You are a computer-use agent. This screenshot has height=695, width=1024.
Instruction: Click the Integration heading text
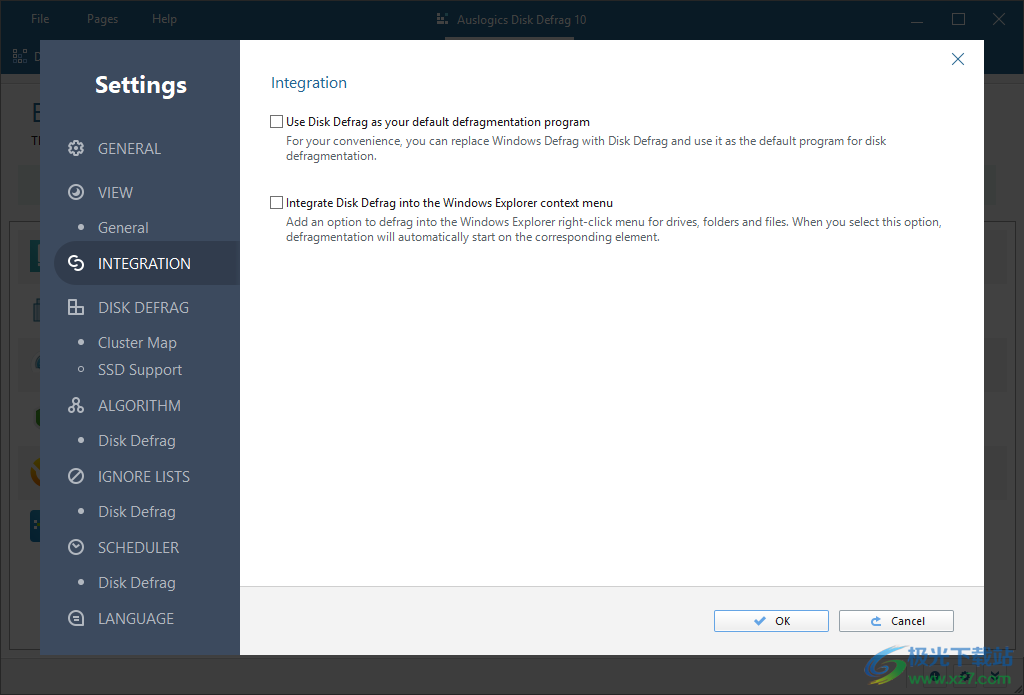click(309, 83)
